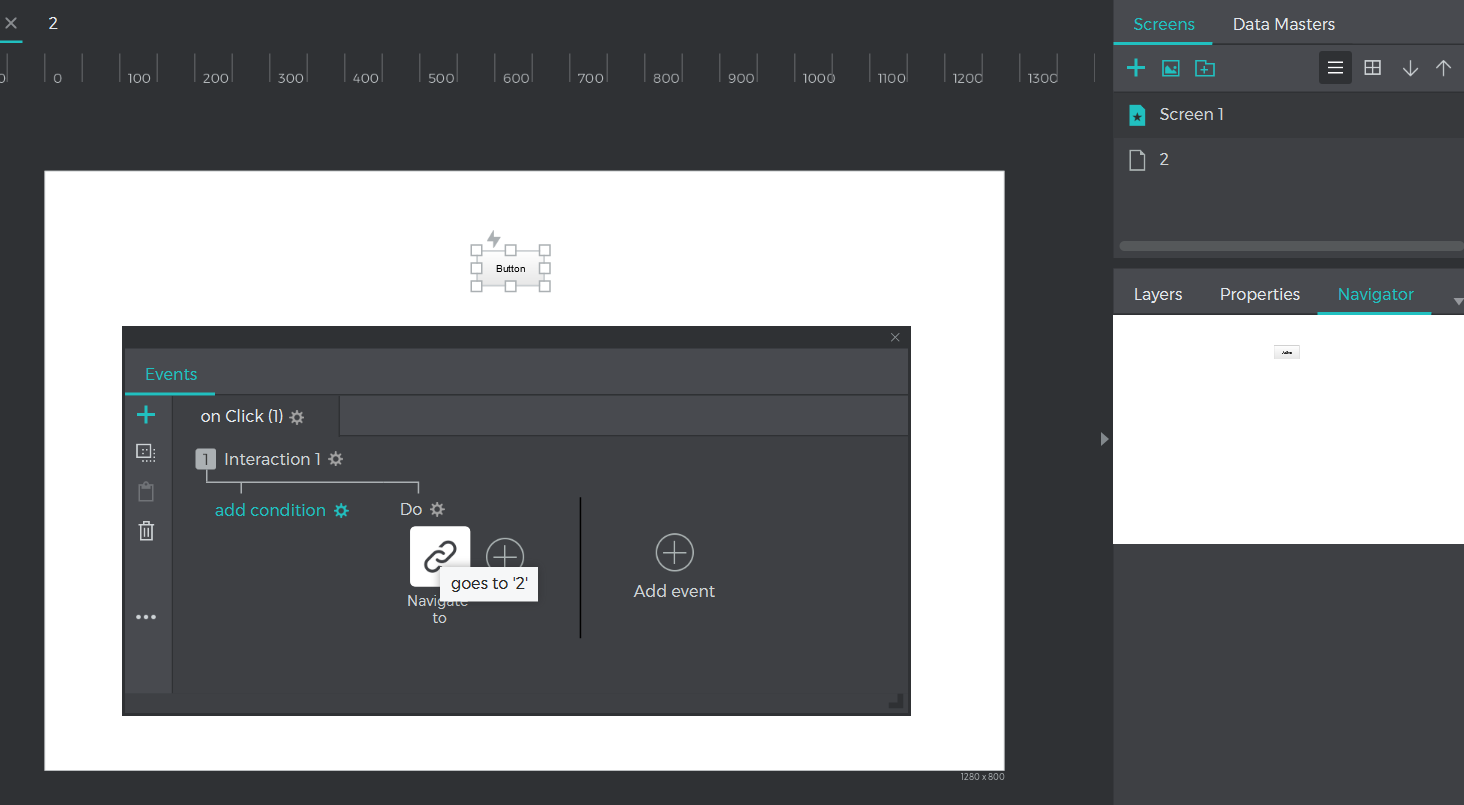Image resolution: width=1464 pixels, height=805 pixels.
Task: Open the Interaction 1 gear menu
Action: 336,459
